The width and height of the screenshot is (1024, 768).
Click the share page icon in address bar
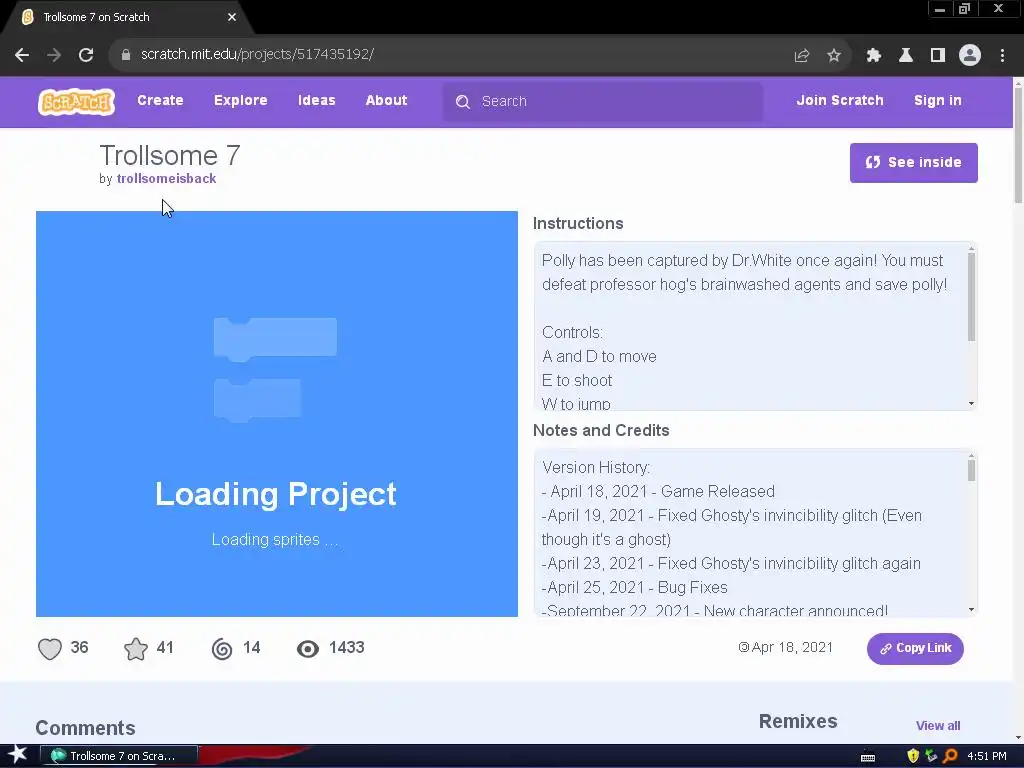pyautogui.click(x=802, y=56)
